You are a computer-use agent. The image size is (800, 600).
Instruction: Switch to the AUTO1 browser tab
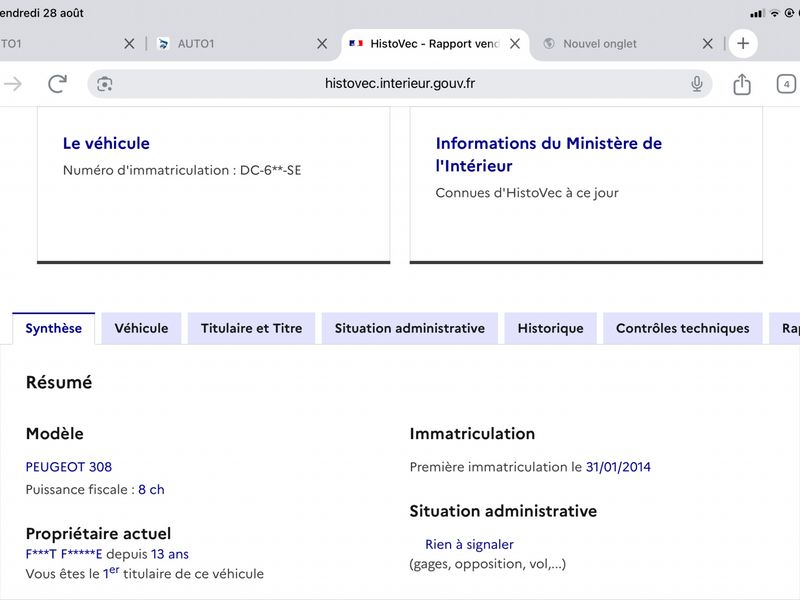coord(242,44)
